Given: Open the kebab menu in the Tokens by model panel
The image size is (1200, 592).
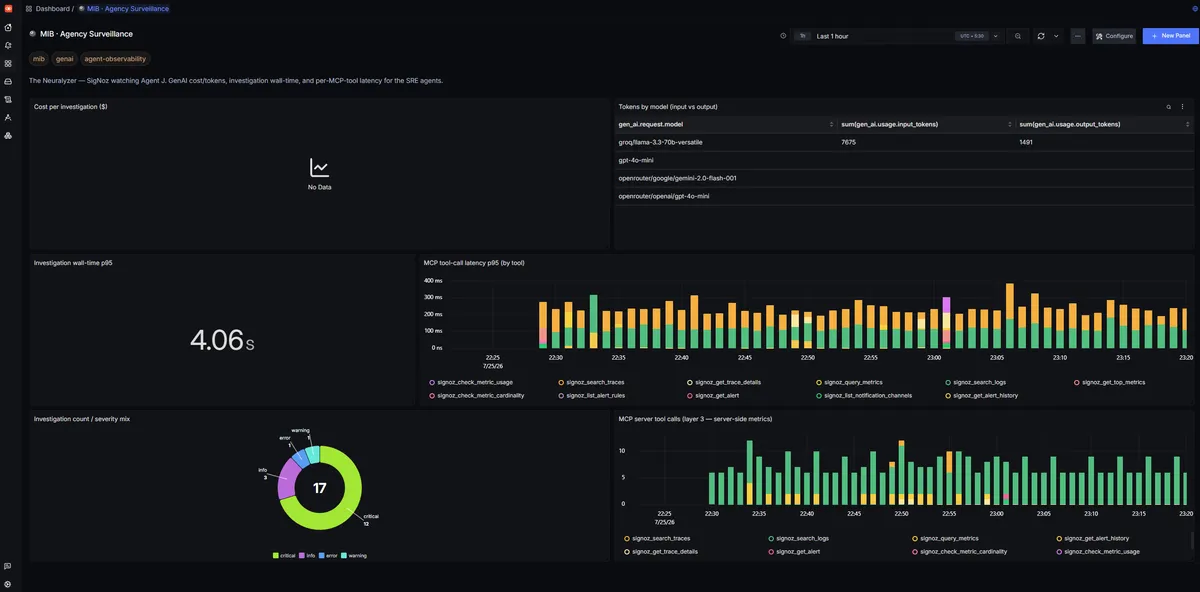Looking at the screenshot, I should point(1182,106).
